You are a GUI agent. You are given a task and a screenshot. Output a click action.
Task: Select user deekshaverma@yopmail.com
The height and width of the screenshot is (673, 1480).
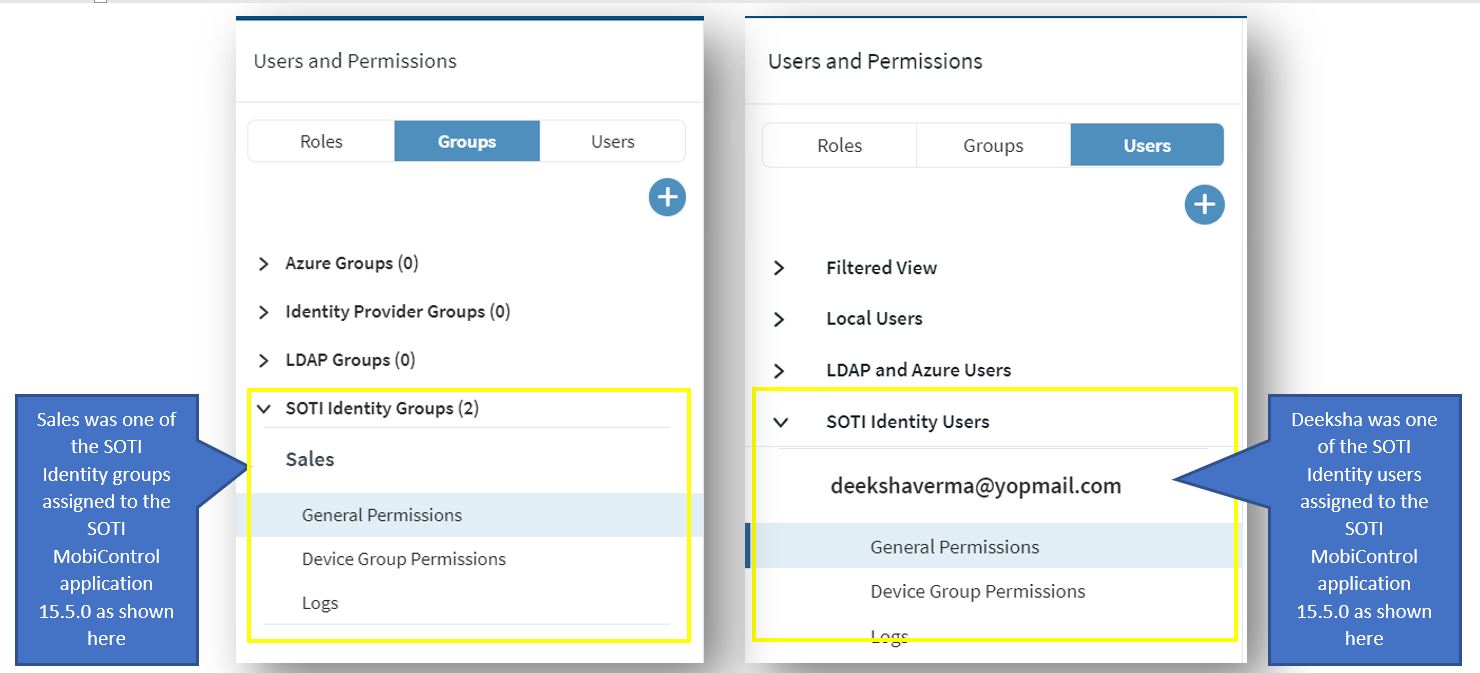pyautogui.click(x=975, y=486)
